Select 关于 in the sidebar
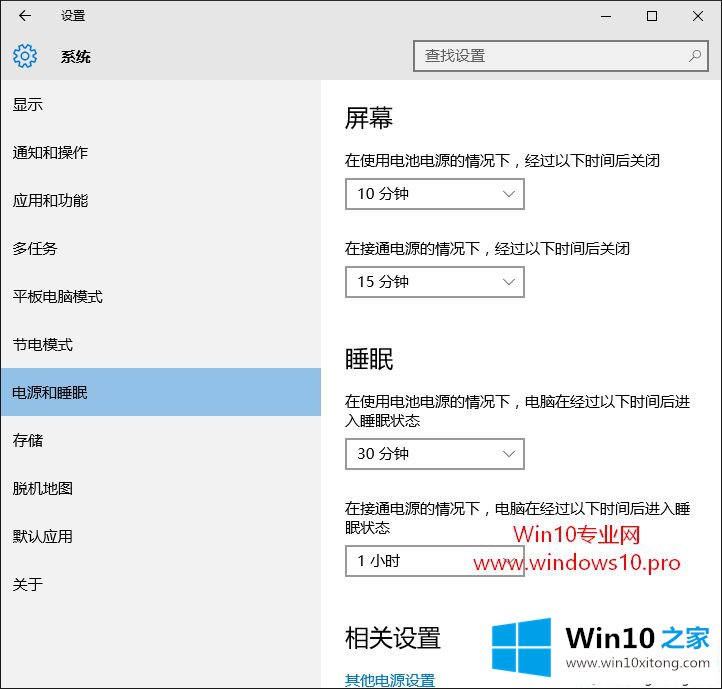722x689 pixels. [28, 584]
